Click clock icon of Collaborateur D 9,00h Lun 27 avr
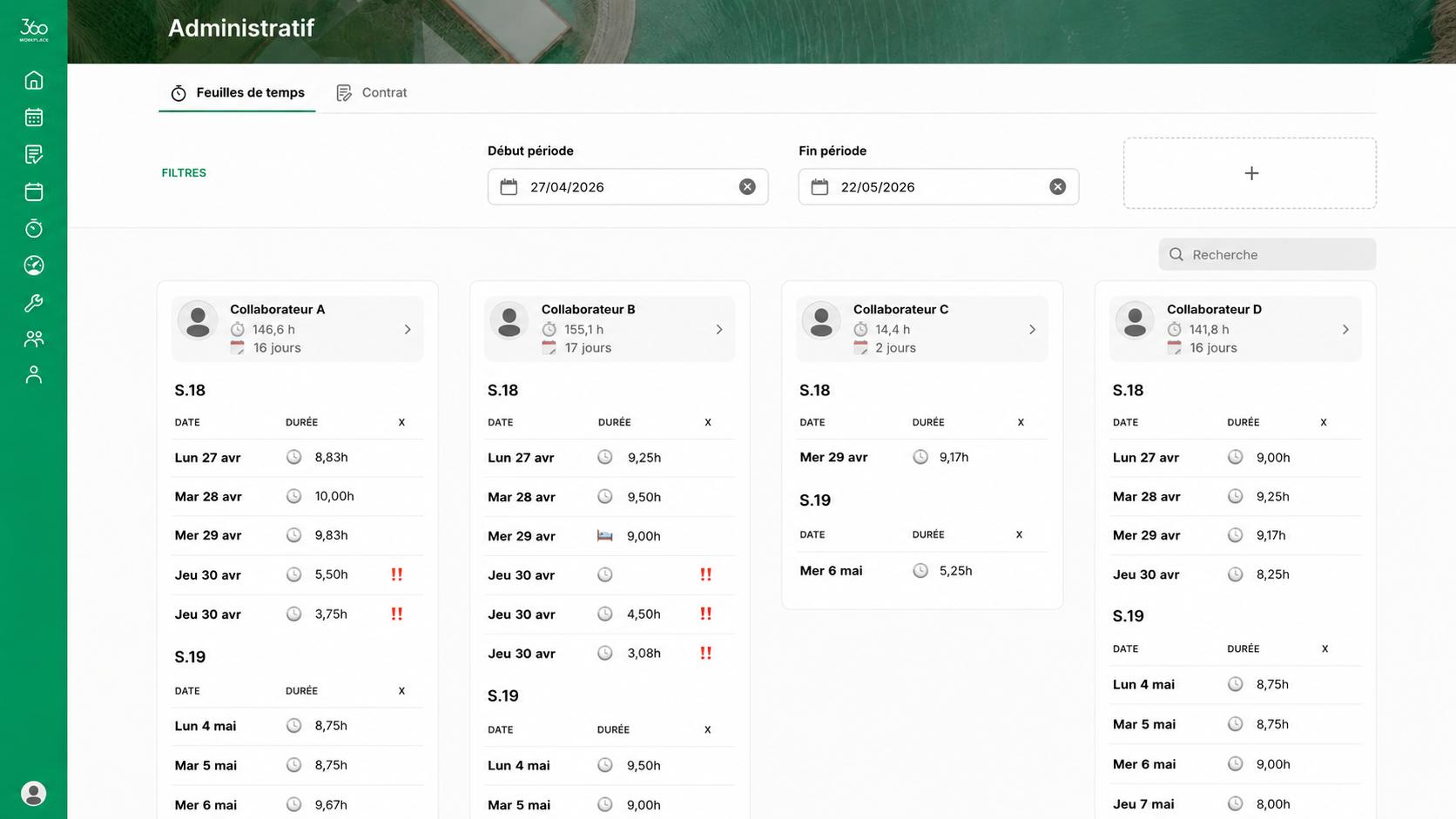The image size is (1456, 819). point(1235,457)
